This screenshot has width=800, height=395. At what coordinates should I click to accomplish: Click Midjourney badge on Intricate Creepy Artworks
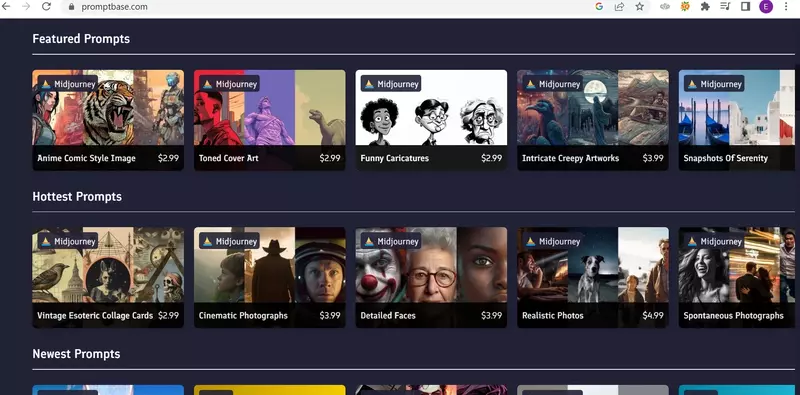pyautogui.click(x=553, y=84)
